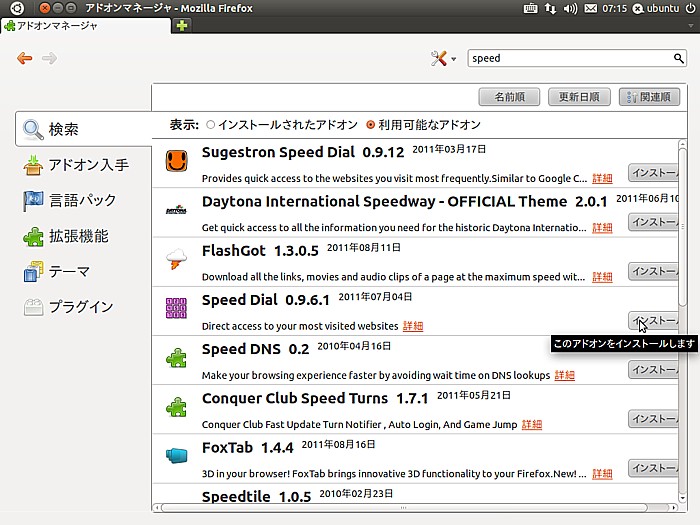Open 詳細 link for FoxTab

(602, 474)
